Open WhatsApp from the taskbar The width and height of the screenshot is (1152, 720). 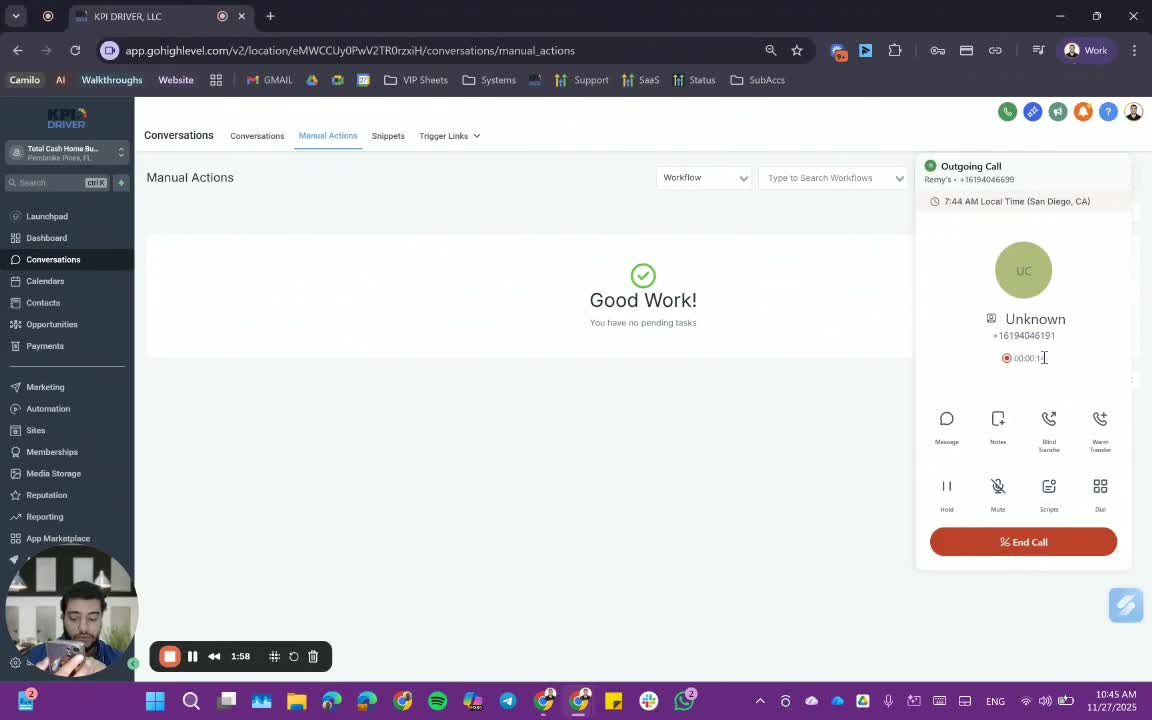point(684,701)
